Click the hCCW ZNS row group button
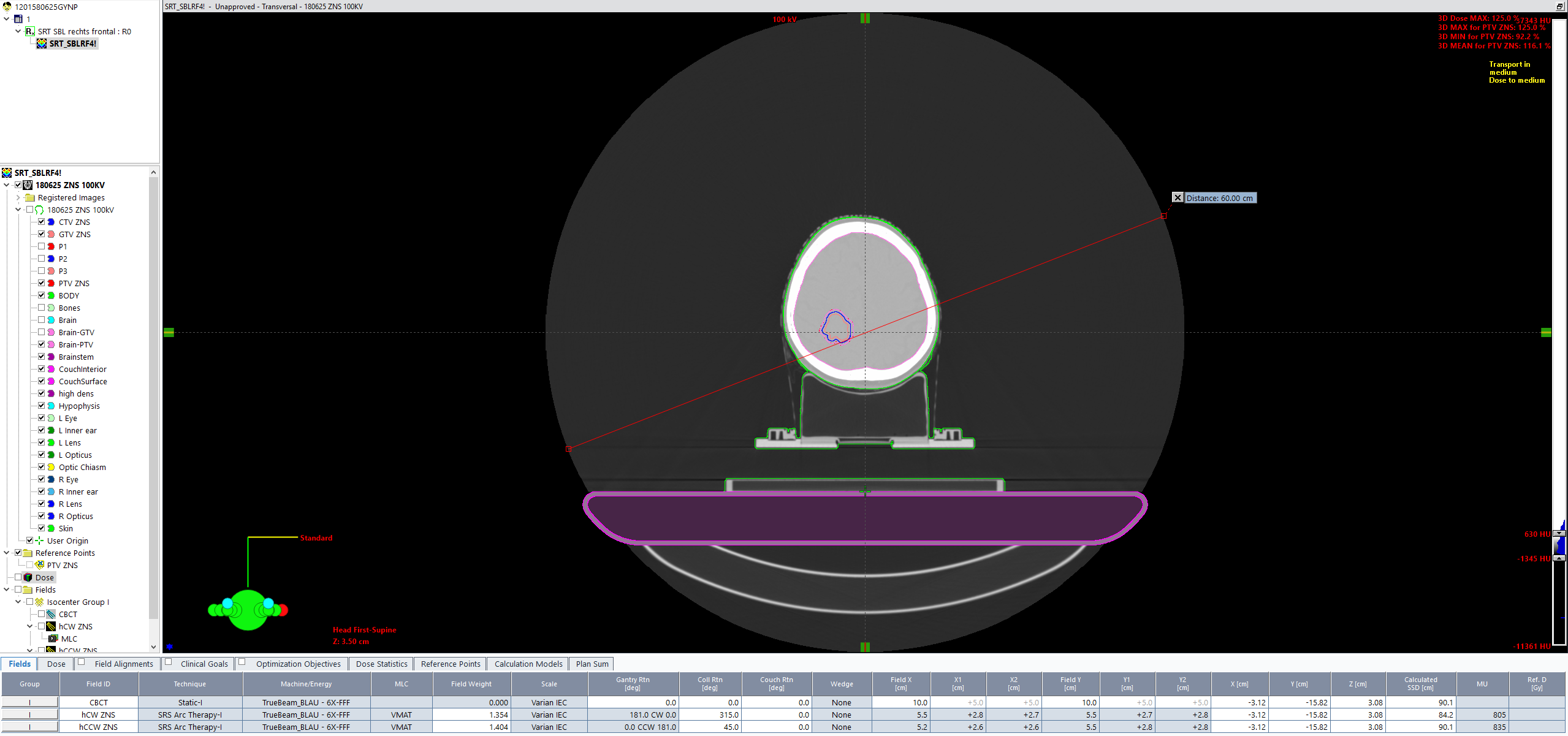Screen dimensions: 1568x736 (29, 727)
